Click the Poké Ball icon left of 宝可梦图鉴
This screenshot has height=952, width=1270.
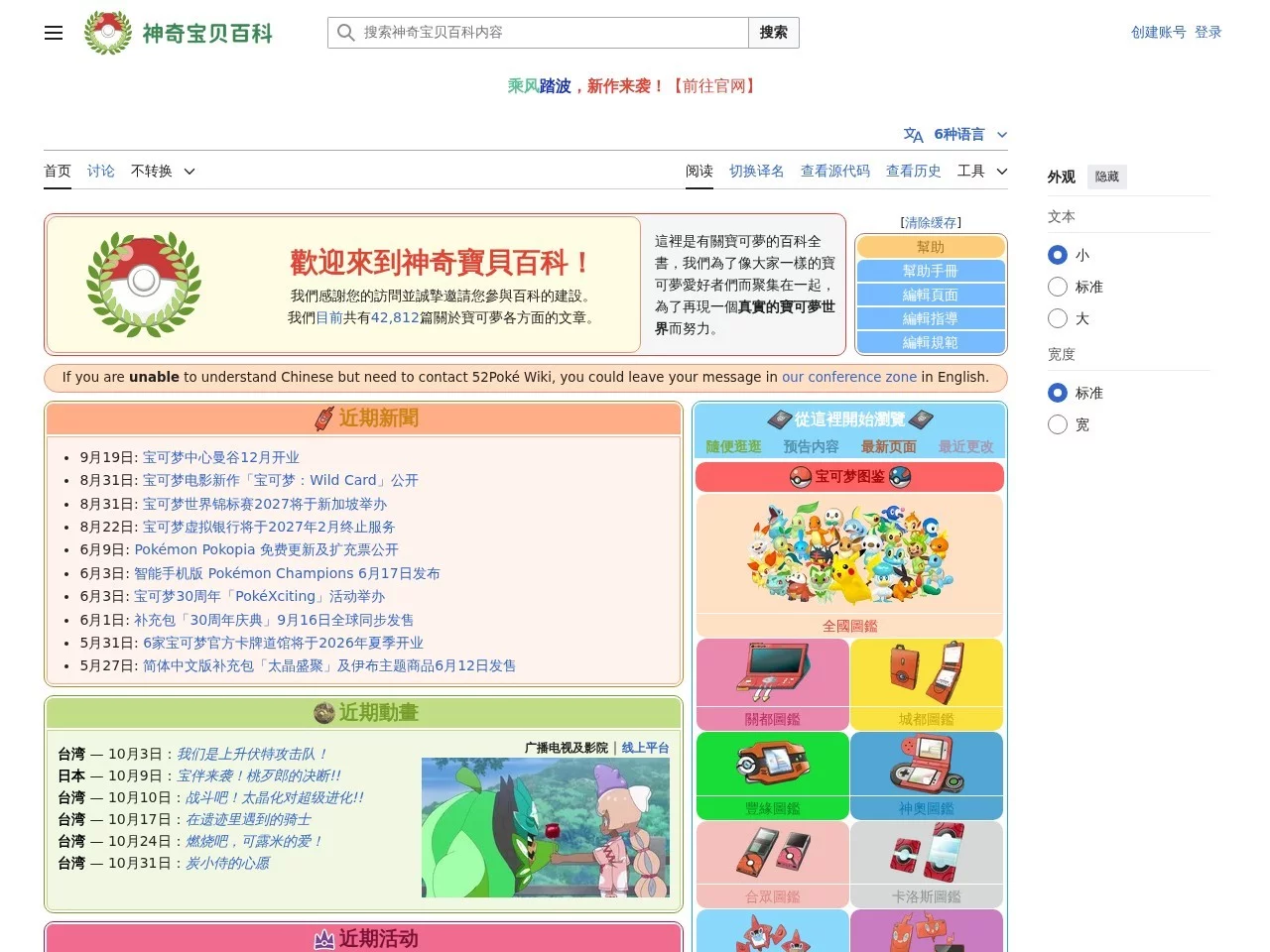click(x=801, y=477)
